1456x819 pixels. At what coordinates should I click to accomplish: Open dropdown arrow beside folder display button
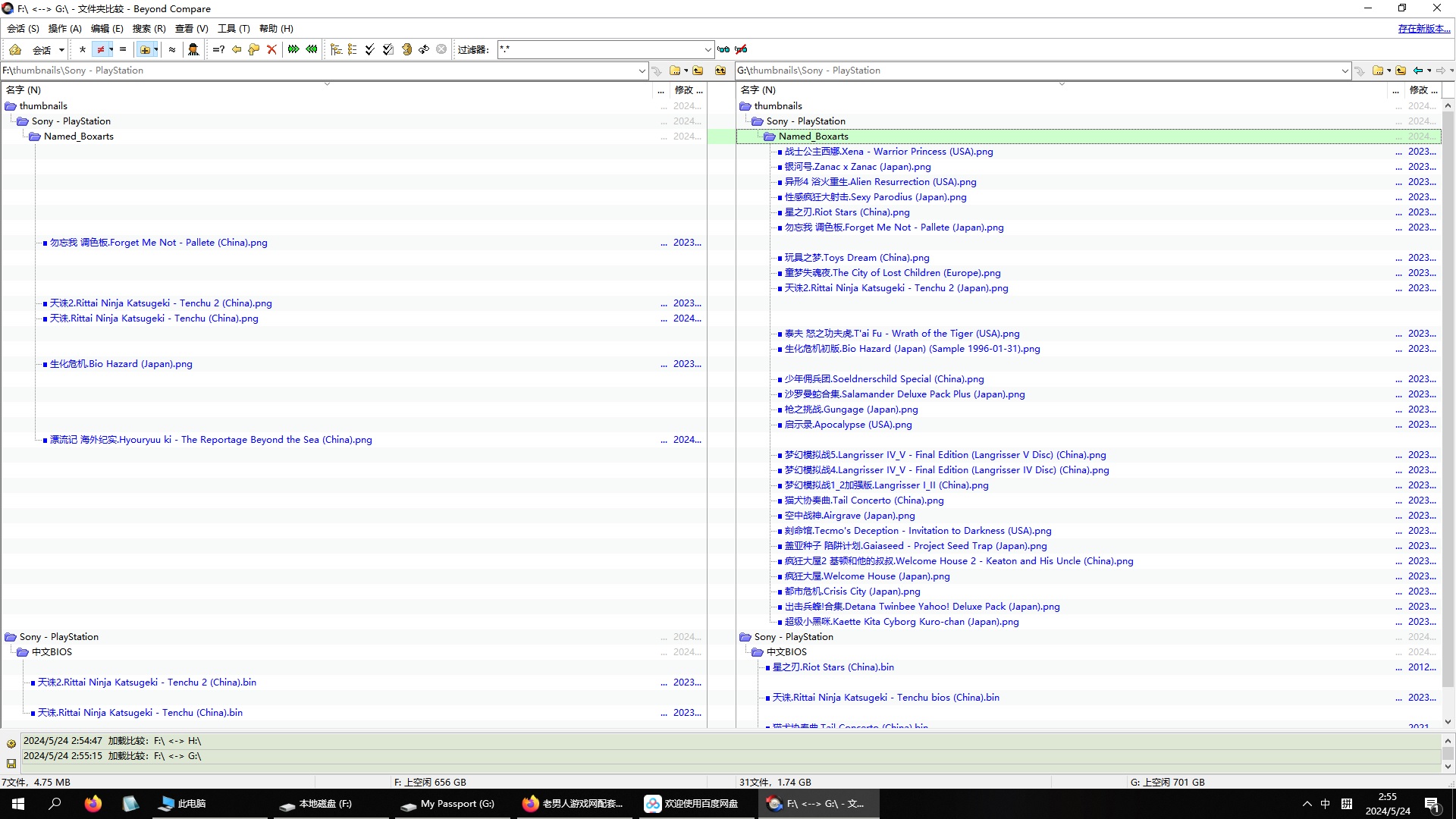(x=156, y=49)
